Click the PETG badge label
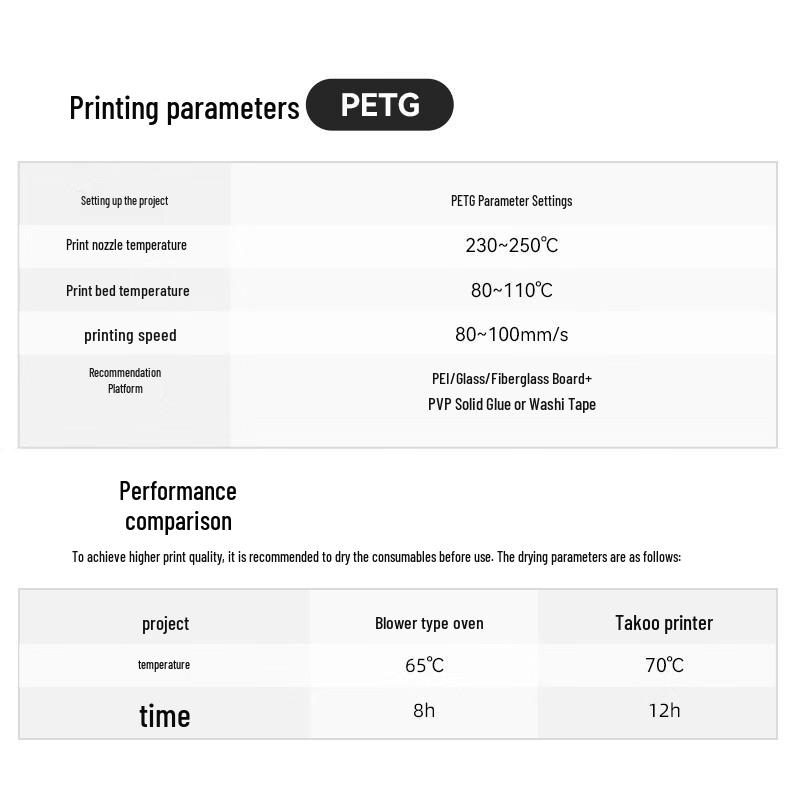Viewport: 800px width, 800px height. pos(380,105)
